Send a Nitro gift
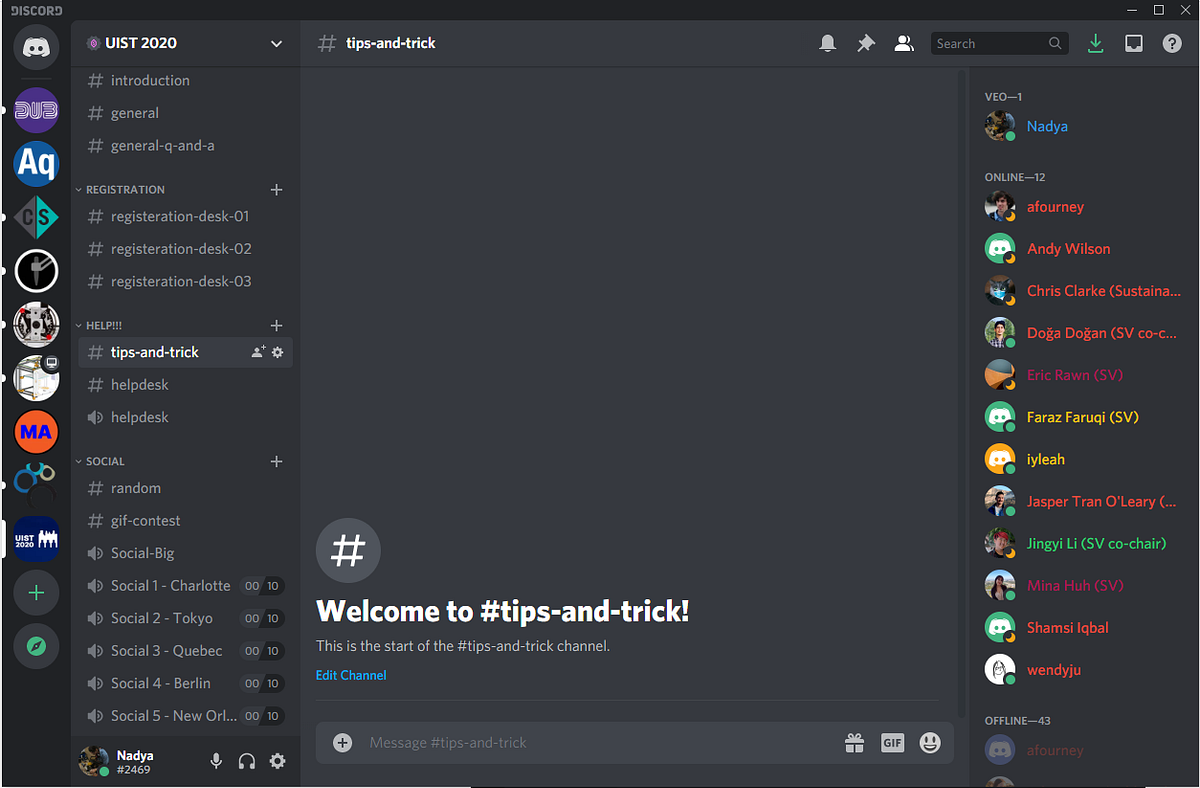 [x=854, y=742]
